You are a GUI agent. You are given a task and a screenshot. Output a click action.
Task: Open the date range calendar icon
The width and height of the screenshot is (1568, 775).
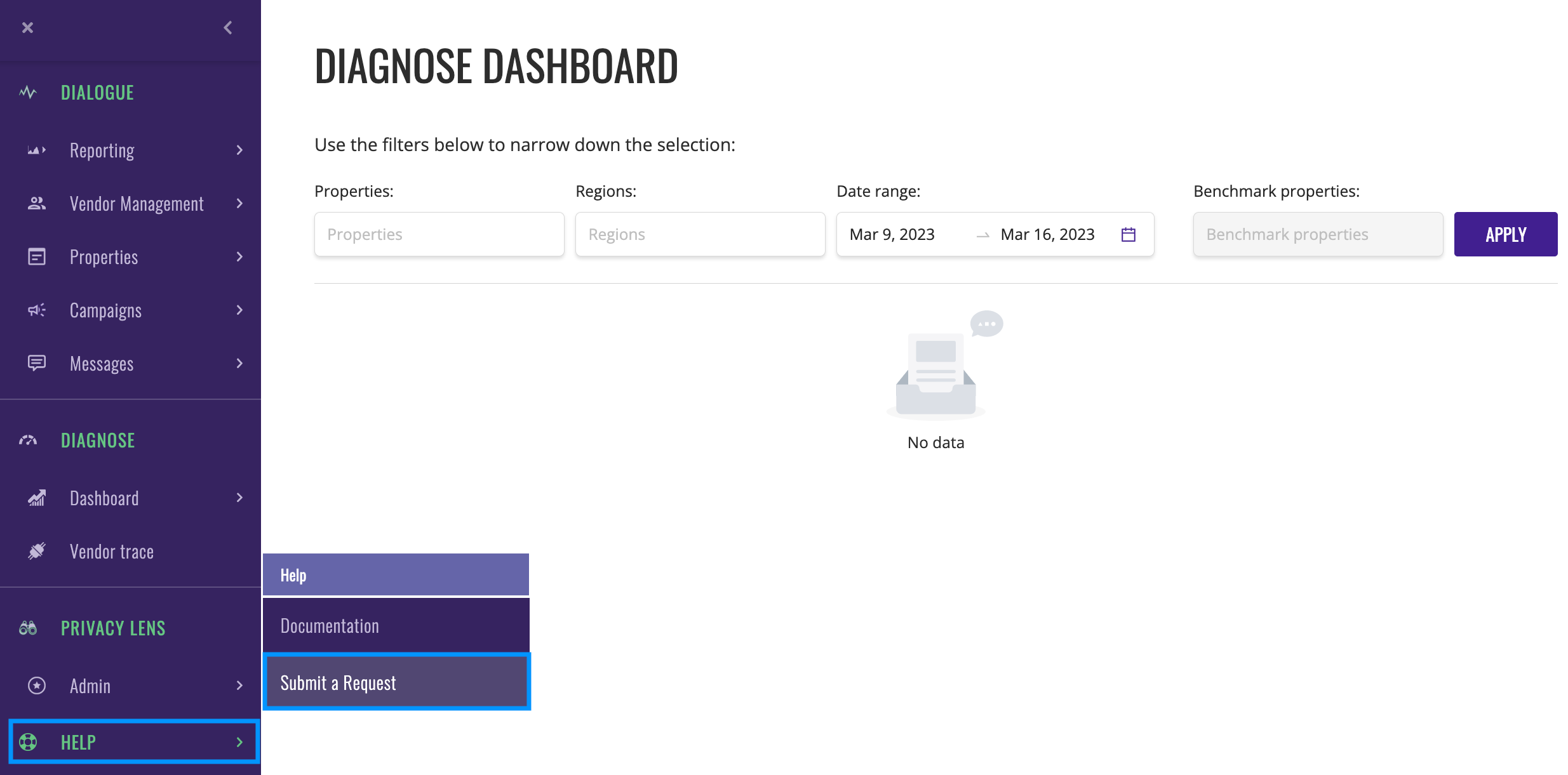tap(1129, 235)
